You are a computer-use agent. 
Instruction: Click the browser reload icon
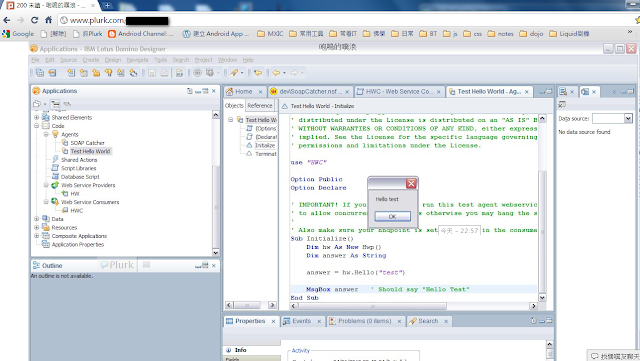tap(34, 20)
